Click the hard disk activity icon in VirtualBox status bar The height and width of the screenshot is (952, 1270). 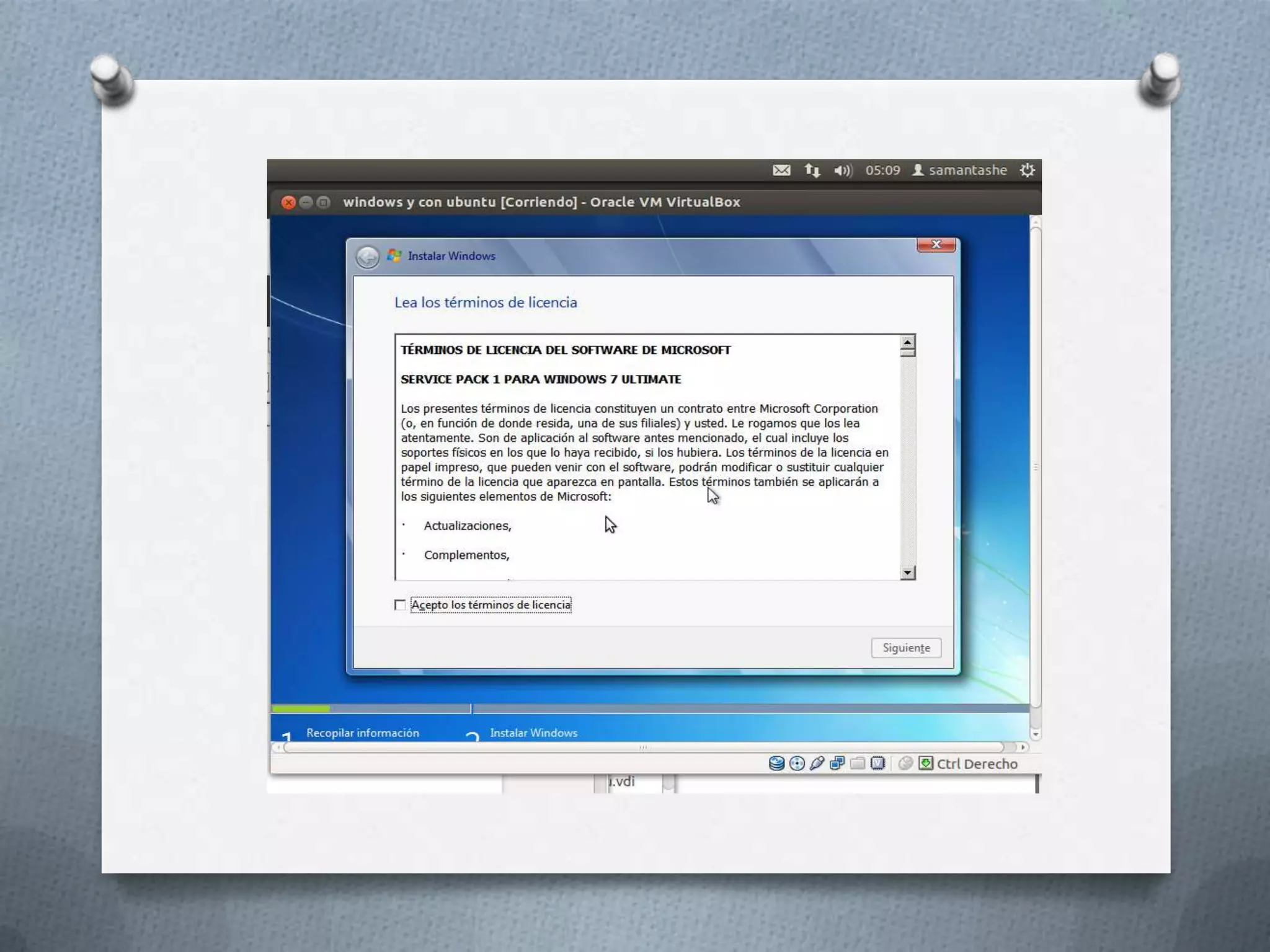tap(776, 764)
